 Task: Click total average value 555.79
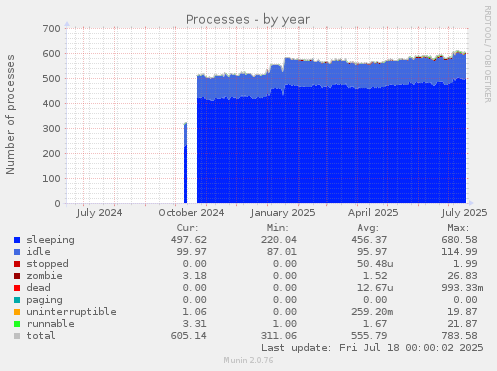369,336
